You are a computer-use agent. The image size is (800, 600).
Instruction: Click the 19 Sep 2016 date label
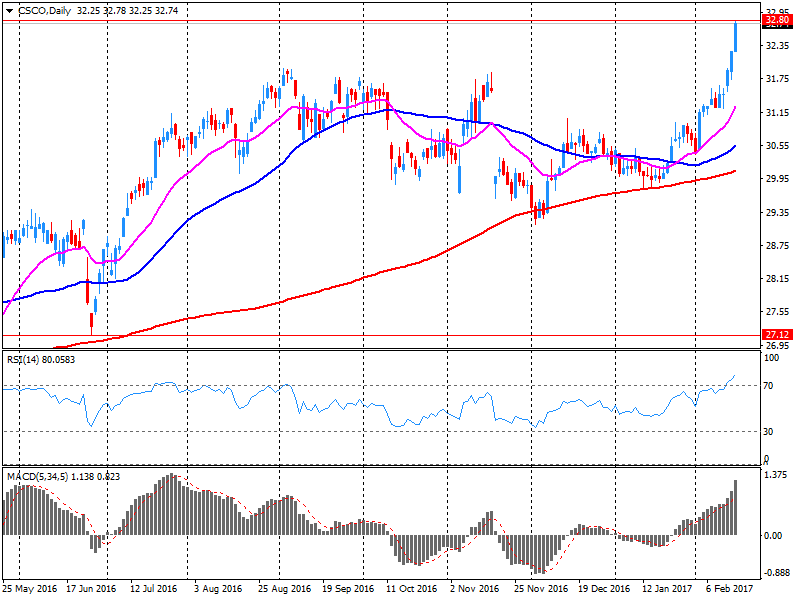coord(348,588)
